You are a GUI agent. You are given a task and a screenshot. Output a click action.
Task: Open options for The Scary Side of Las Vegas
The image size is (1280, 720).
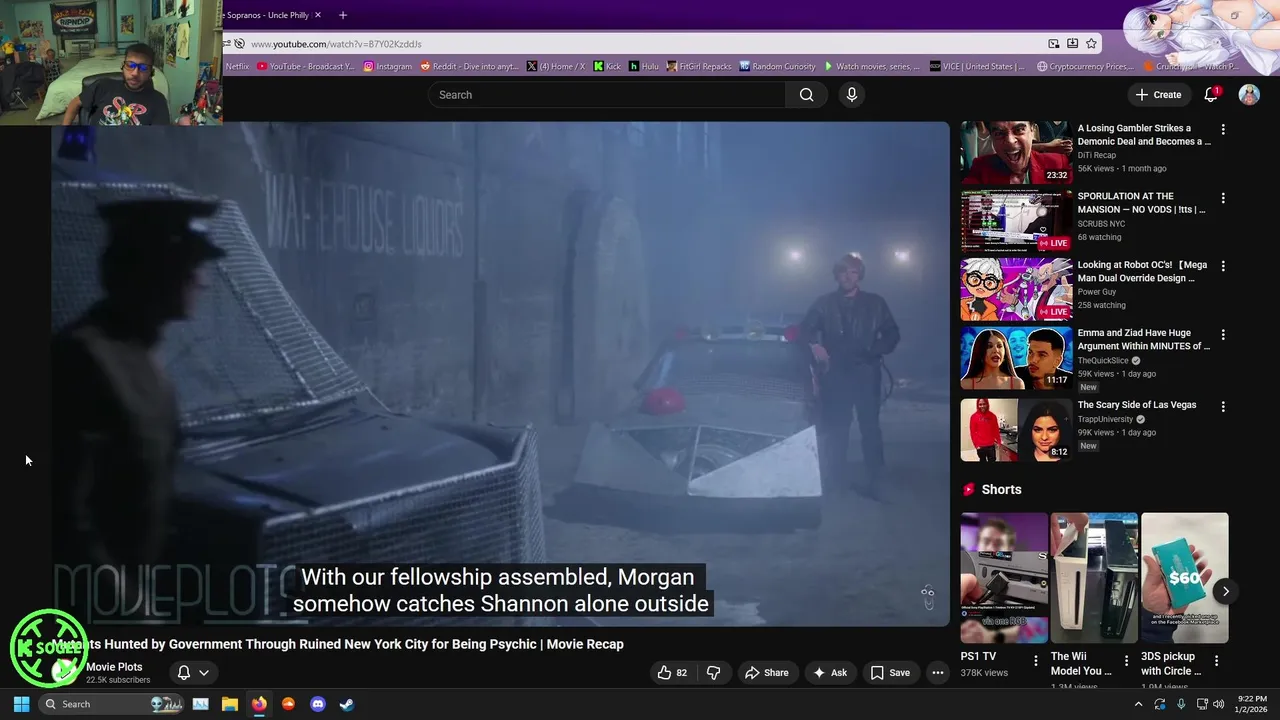coord(1222,407)
